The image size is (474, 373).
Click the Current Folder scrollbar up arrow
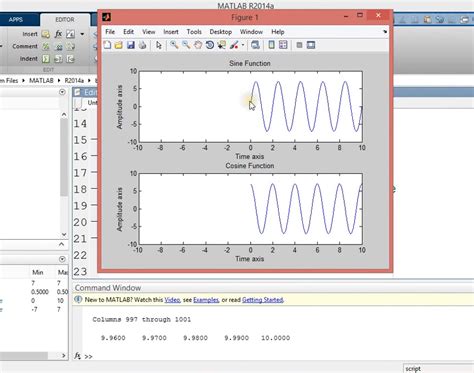[64, 115]
